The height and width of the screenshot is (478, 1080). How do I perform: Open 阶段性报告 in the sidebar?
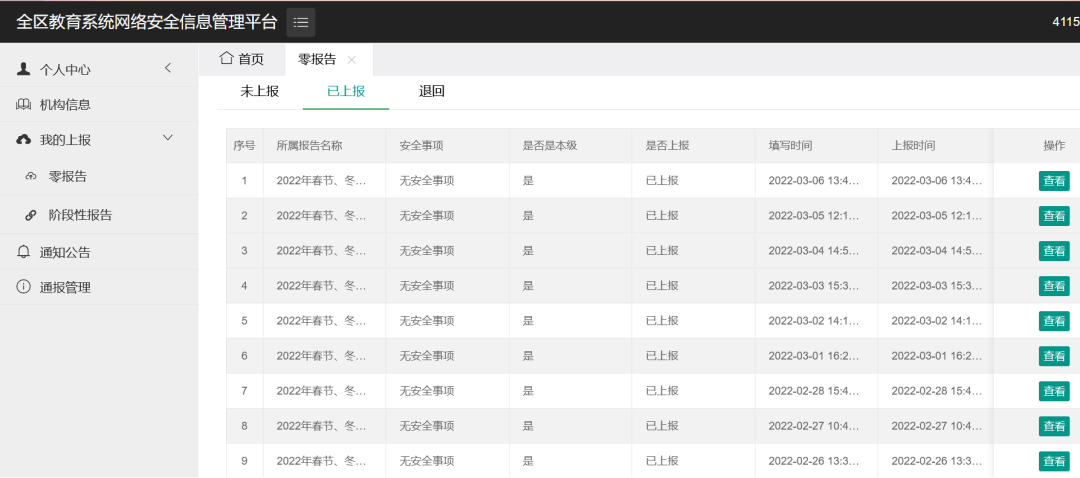(80, 215)
